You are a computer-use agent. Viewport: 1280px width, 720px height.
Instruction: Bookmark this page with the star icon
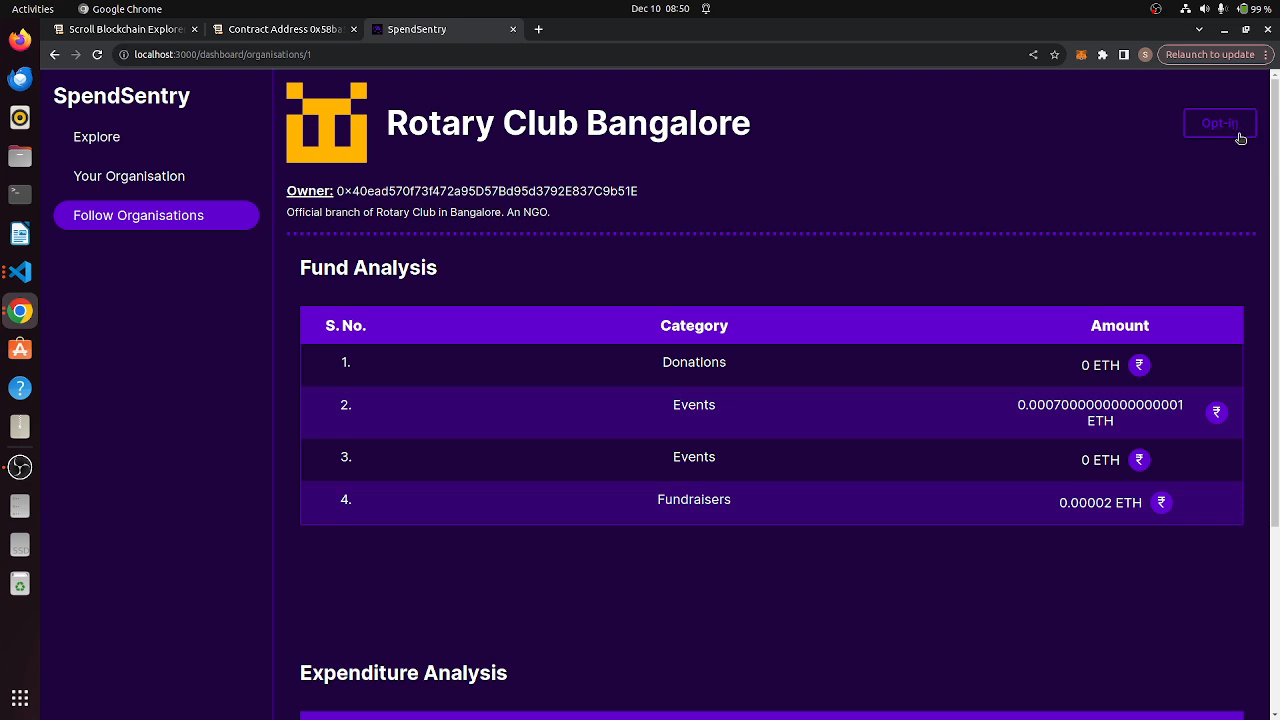[1054, 55]
